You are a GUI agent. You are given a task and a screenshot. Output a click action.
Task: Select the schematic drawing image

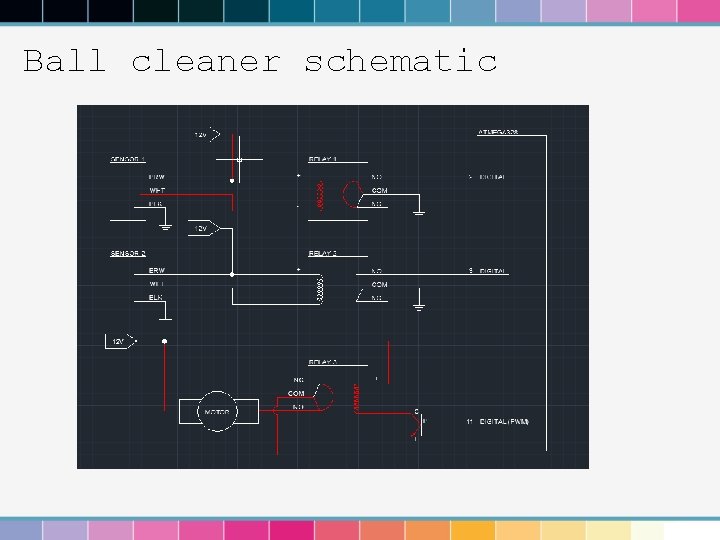[333, 287]
